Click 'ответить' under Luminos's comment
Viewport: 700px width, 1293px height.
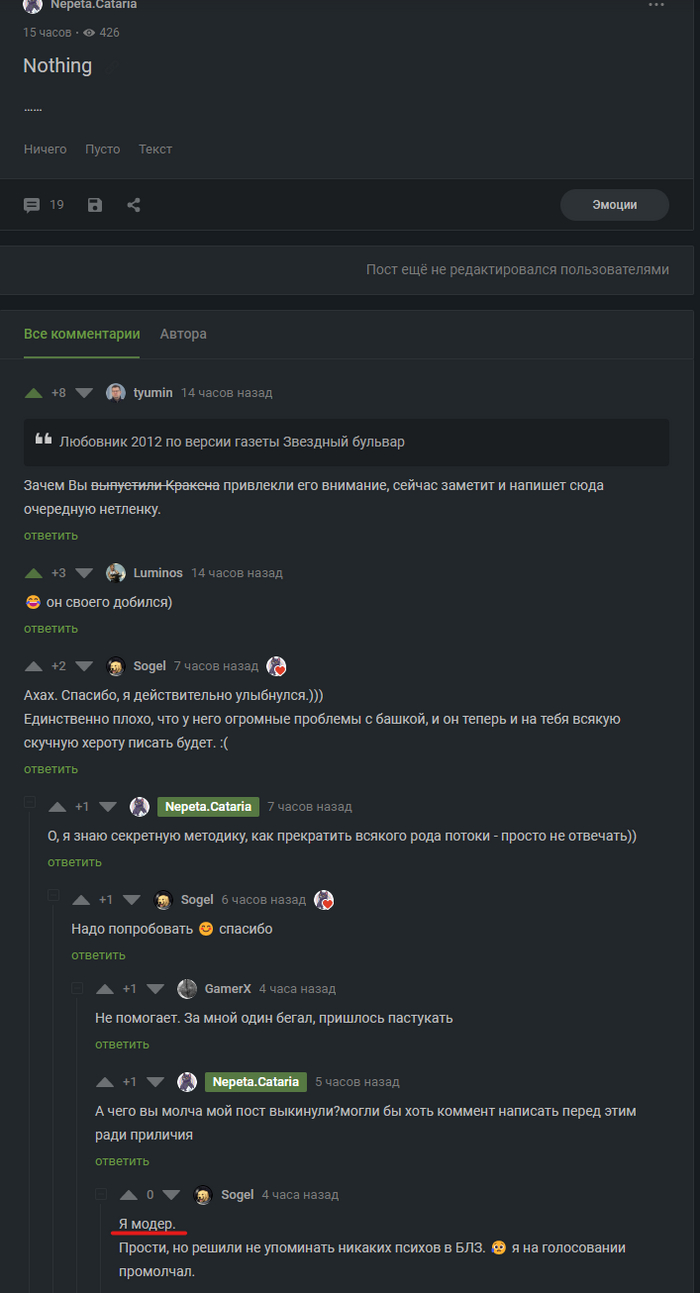pos(51,629)
